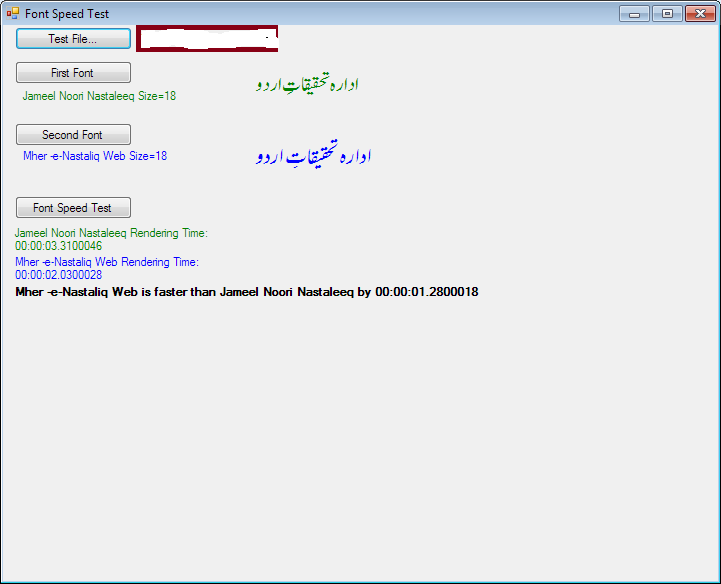Screen dimensions: 721x584
Task: Select the Mher-e-Nastaliq Web Size=18 label
Action: (95, 157)
